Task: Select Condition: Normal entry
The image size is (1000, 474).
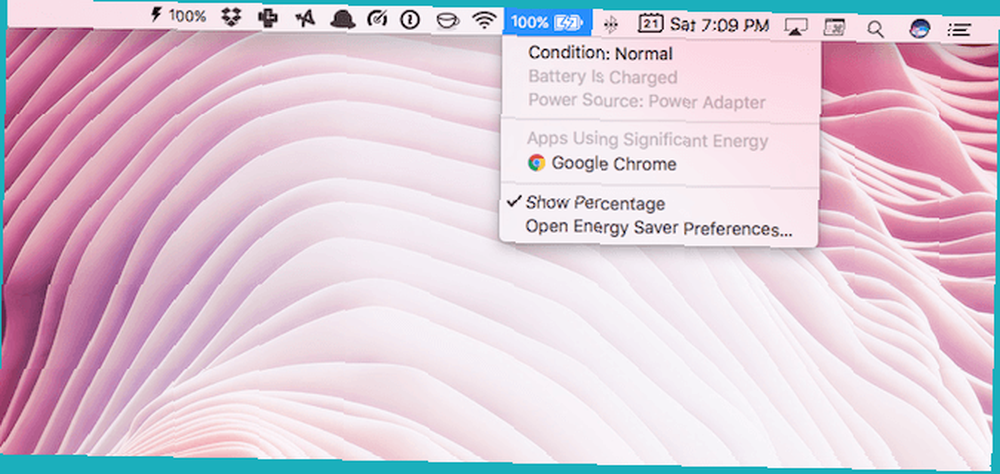Action: tap(600, 54)
